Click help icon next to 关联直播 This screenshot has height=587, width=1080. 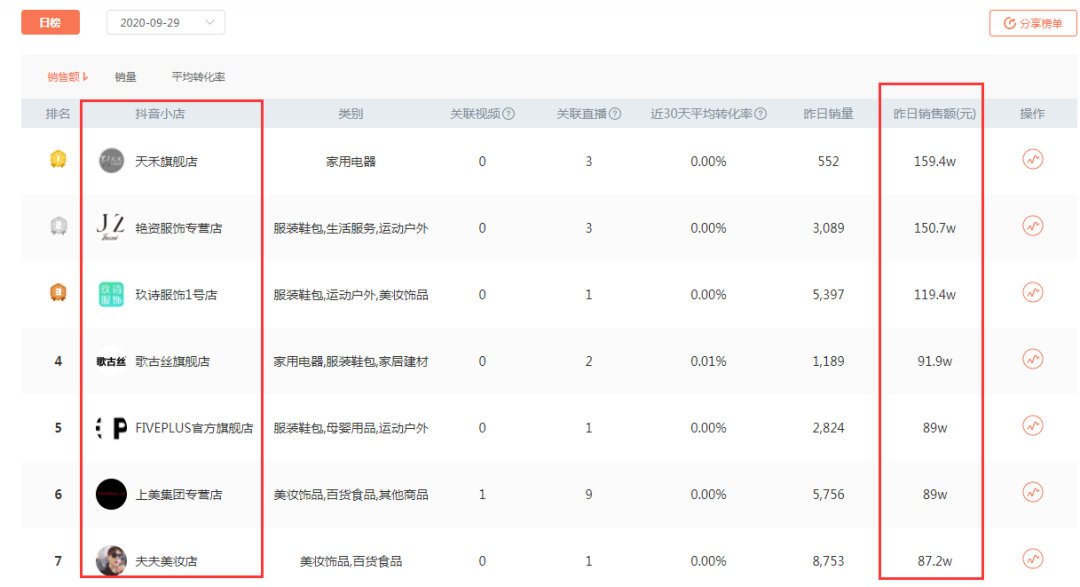tap(615, 114)
